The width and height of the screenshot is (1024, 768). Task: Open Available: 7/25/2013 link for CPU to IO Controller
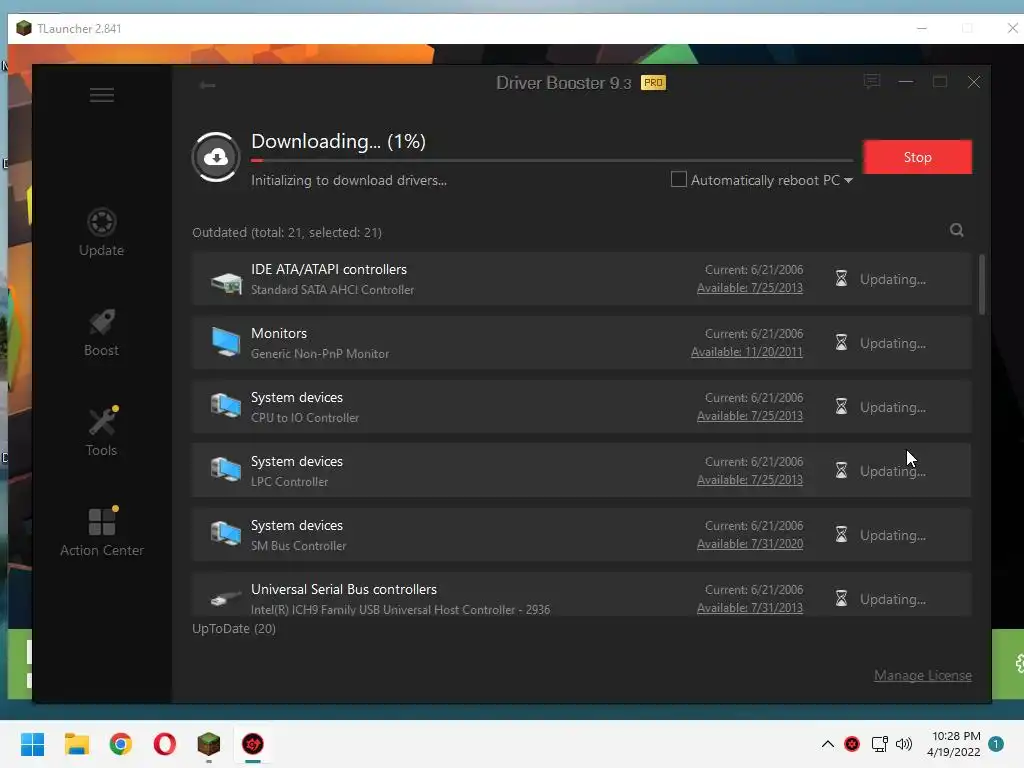click(x=750, y=416)
